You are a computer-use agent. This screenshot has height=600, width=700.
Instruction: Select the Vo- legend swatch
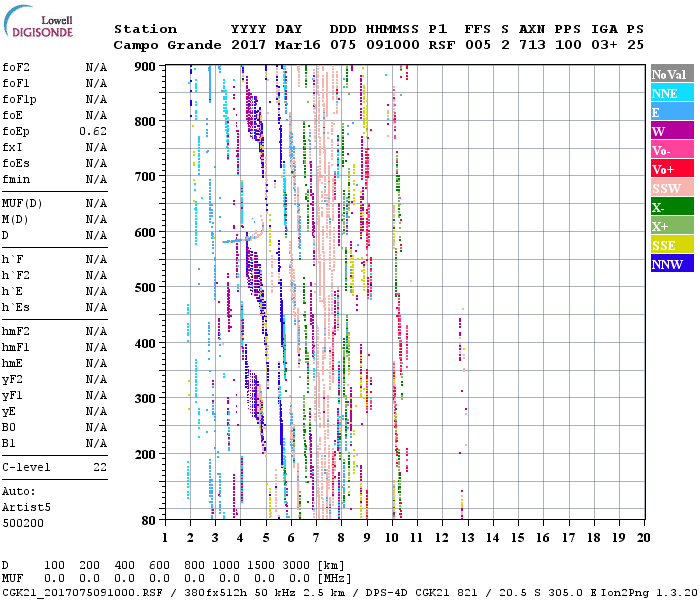click(672, 150)
